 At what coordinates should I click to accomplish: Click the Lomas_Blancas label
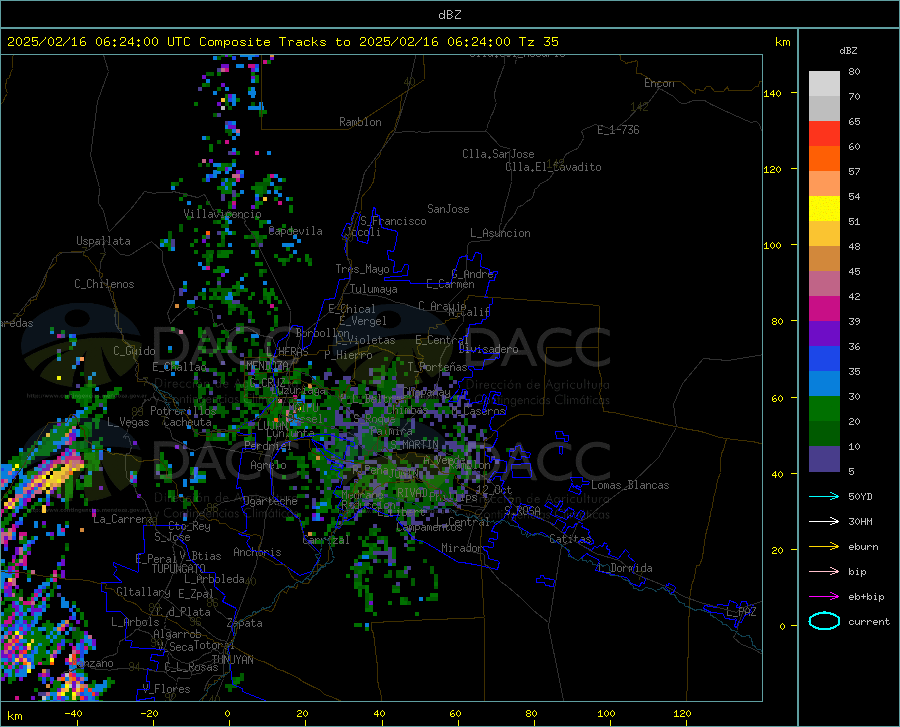630,485
